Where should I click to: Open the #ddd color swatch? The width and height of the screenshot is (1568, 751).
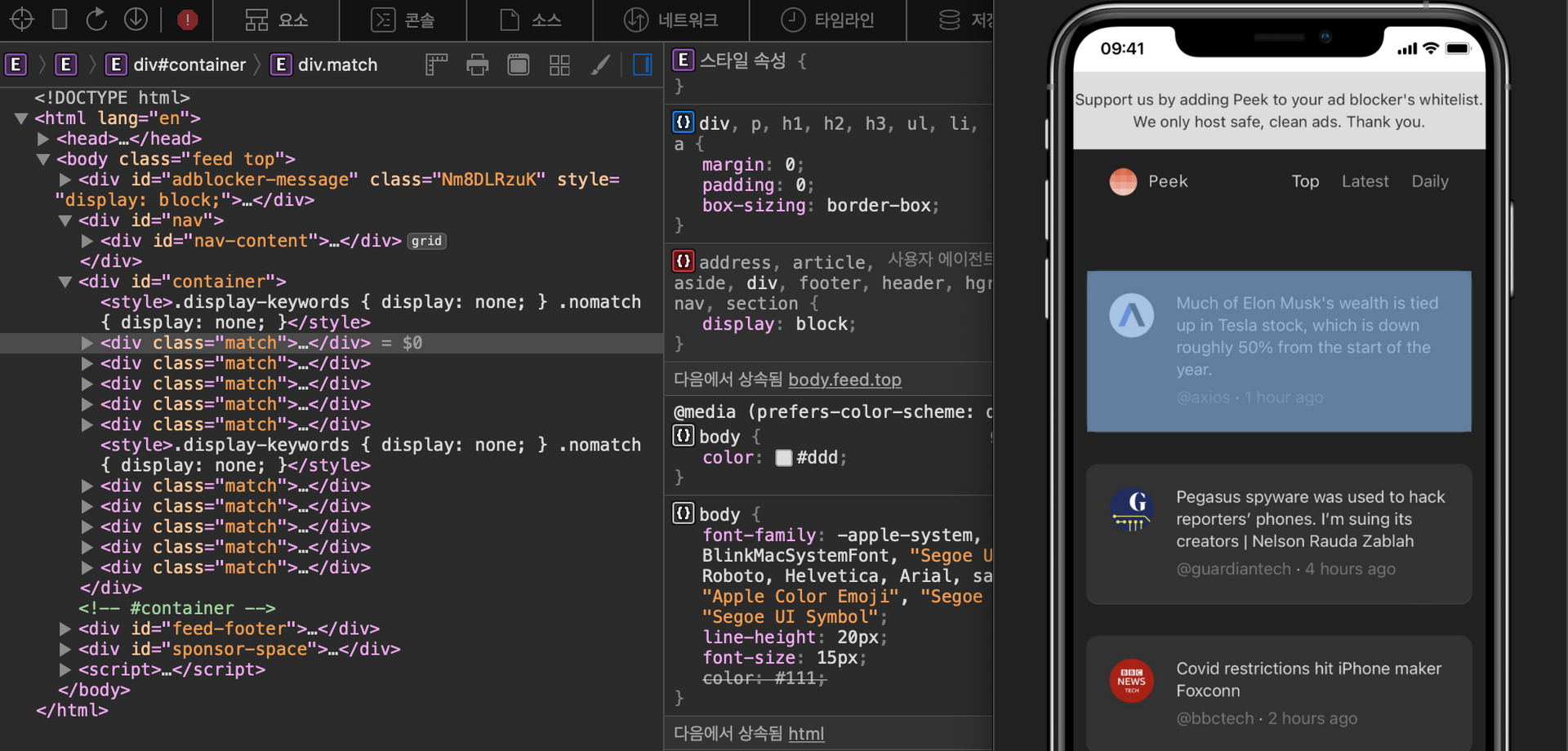coord(784,458)
